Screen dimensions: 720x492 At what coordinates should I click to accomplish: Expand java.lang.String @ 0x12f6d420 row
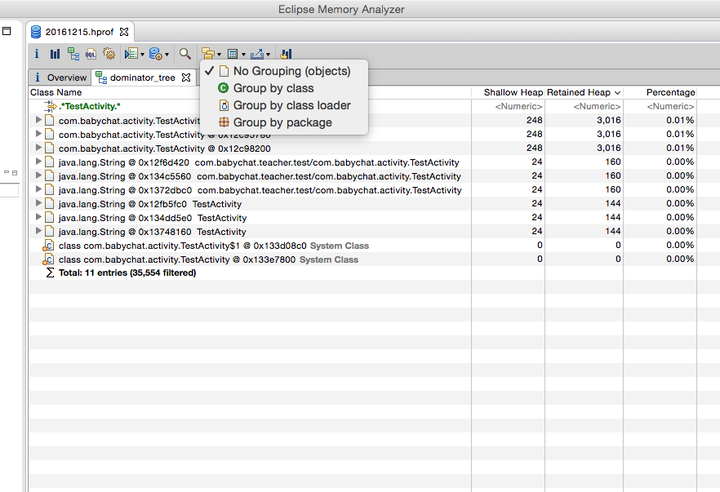click(39, 162)
